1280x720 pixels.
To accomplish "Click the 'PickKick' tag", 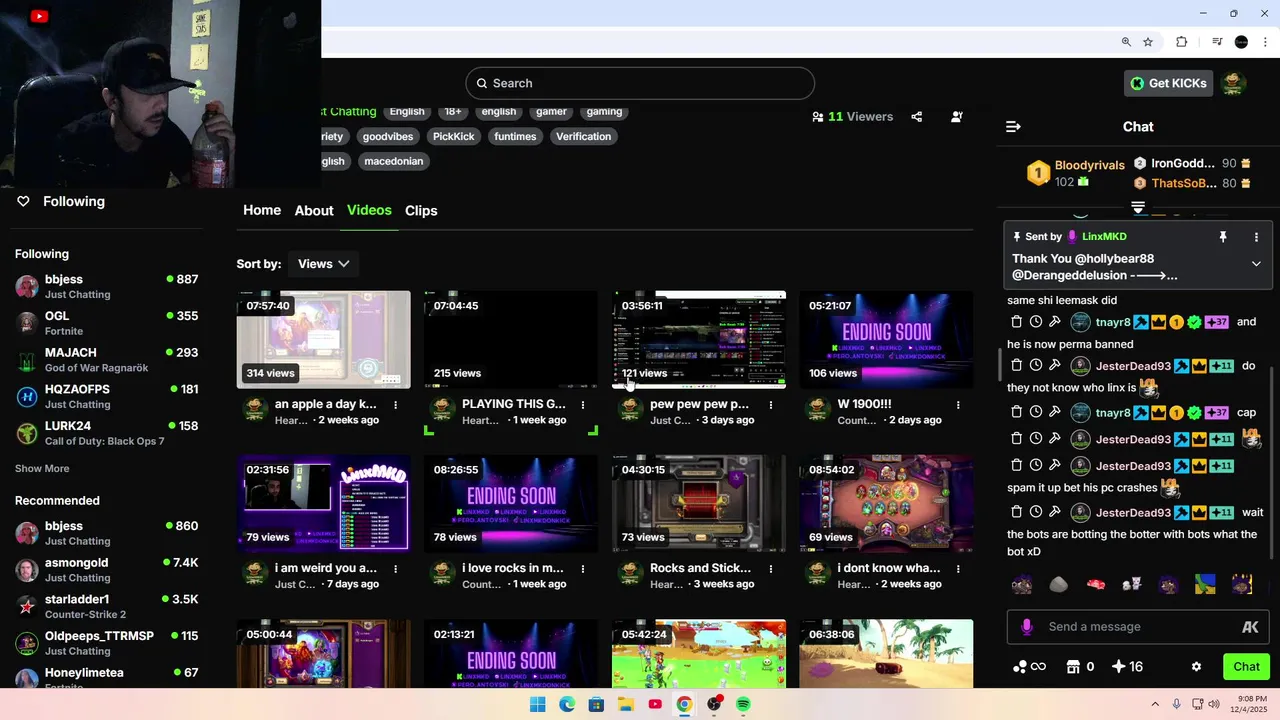I will (454, 137).
